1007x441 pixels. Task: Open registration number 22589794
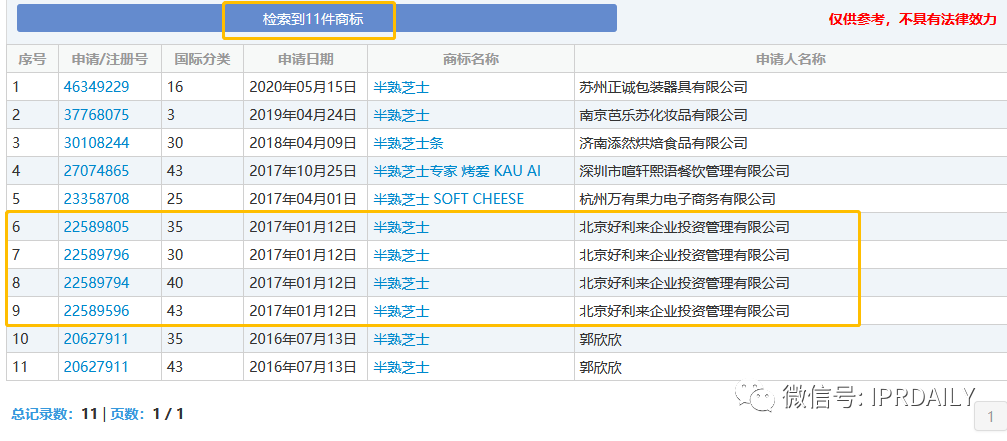point(96,282)
